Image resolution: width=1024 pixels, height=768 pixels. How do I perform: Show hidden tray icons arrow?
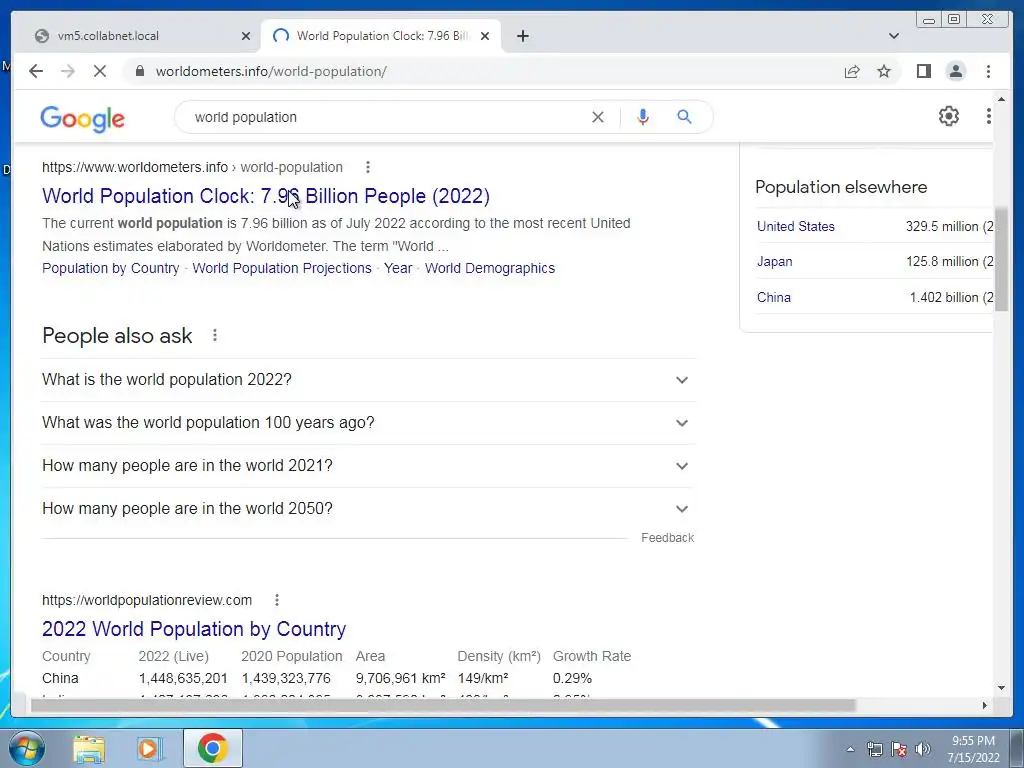coord(850,749)
